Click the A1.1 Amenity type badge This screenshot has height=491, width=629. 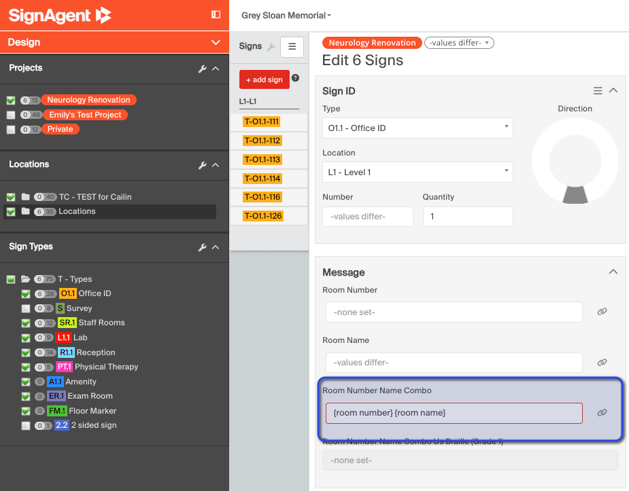(55, 381)
